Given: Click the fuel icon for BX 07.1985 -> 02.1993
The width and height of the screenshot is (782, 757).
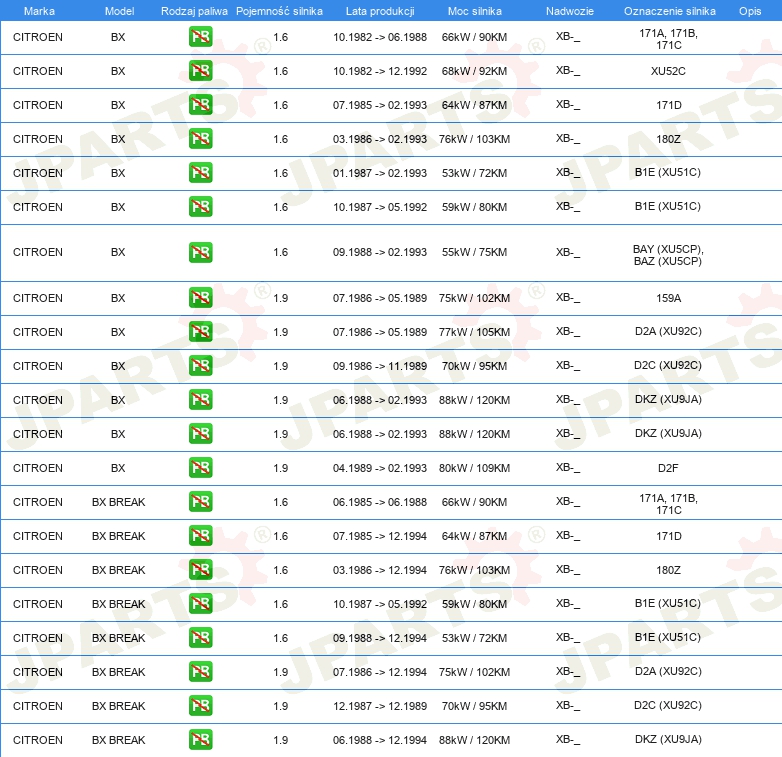Looking at the screenshot, I should (x=200, y=105).
